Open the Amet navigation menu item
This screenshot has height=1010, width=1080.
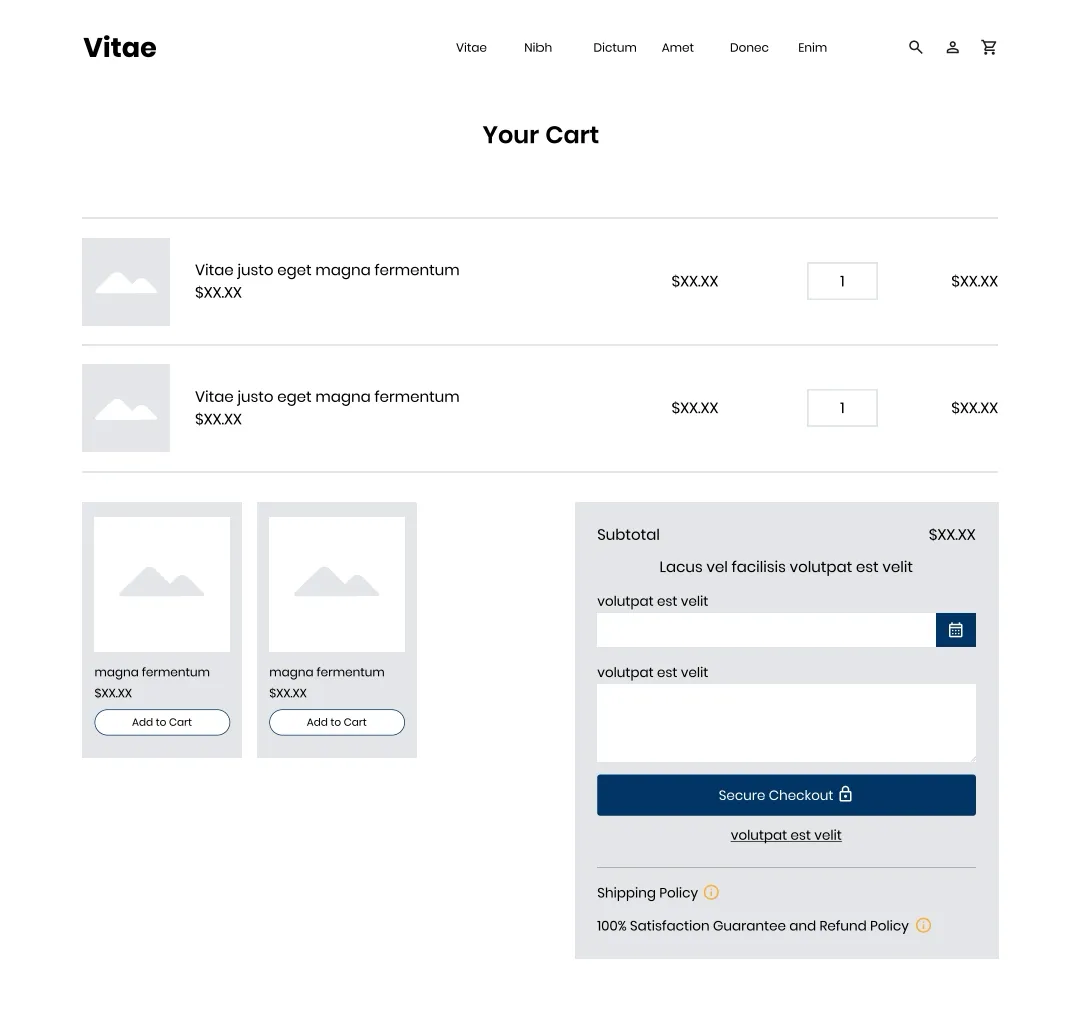678,48
